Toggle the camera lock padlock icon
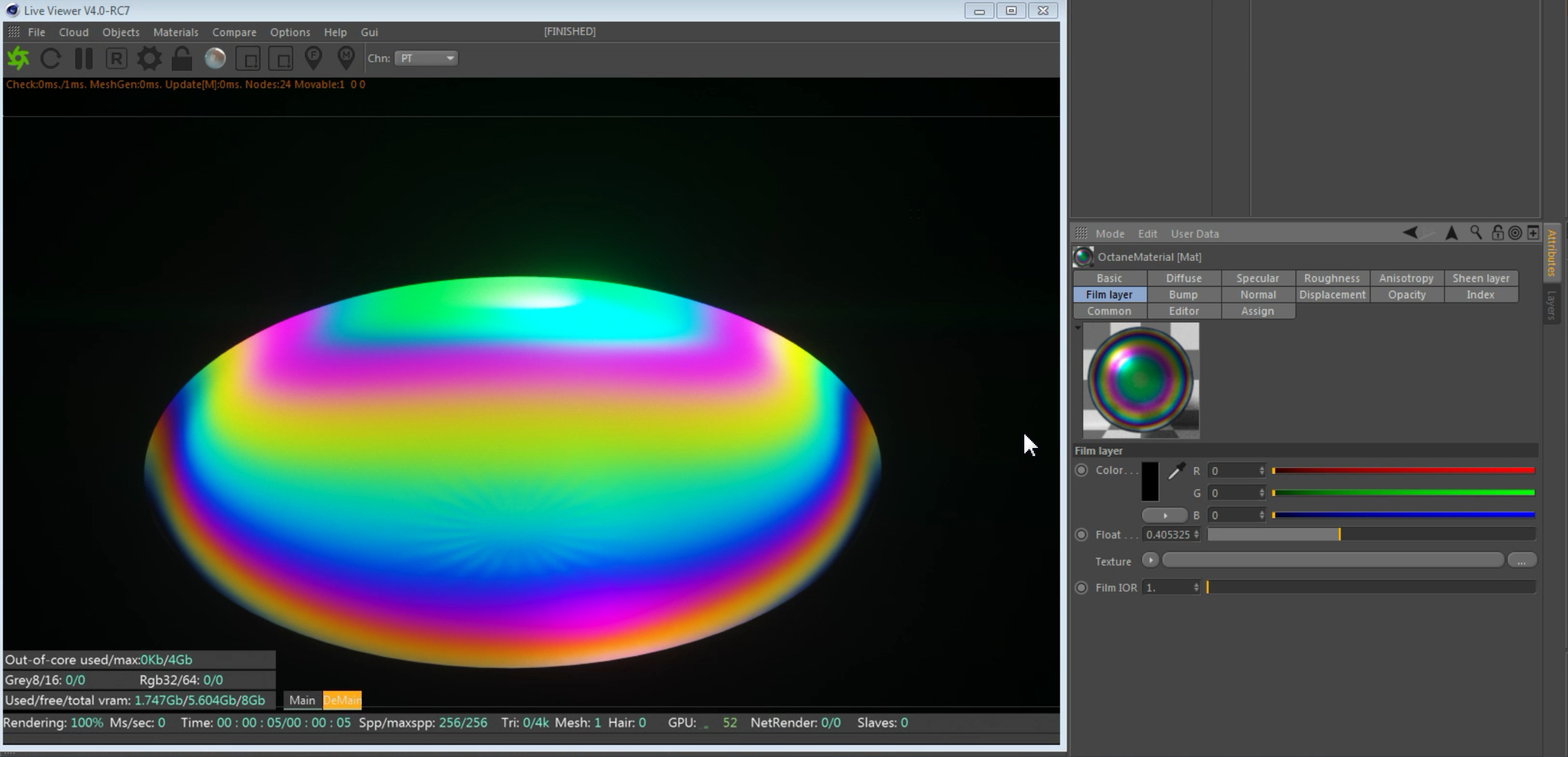The image size is (1568, 757). [x=182, y=58]
